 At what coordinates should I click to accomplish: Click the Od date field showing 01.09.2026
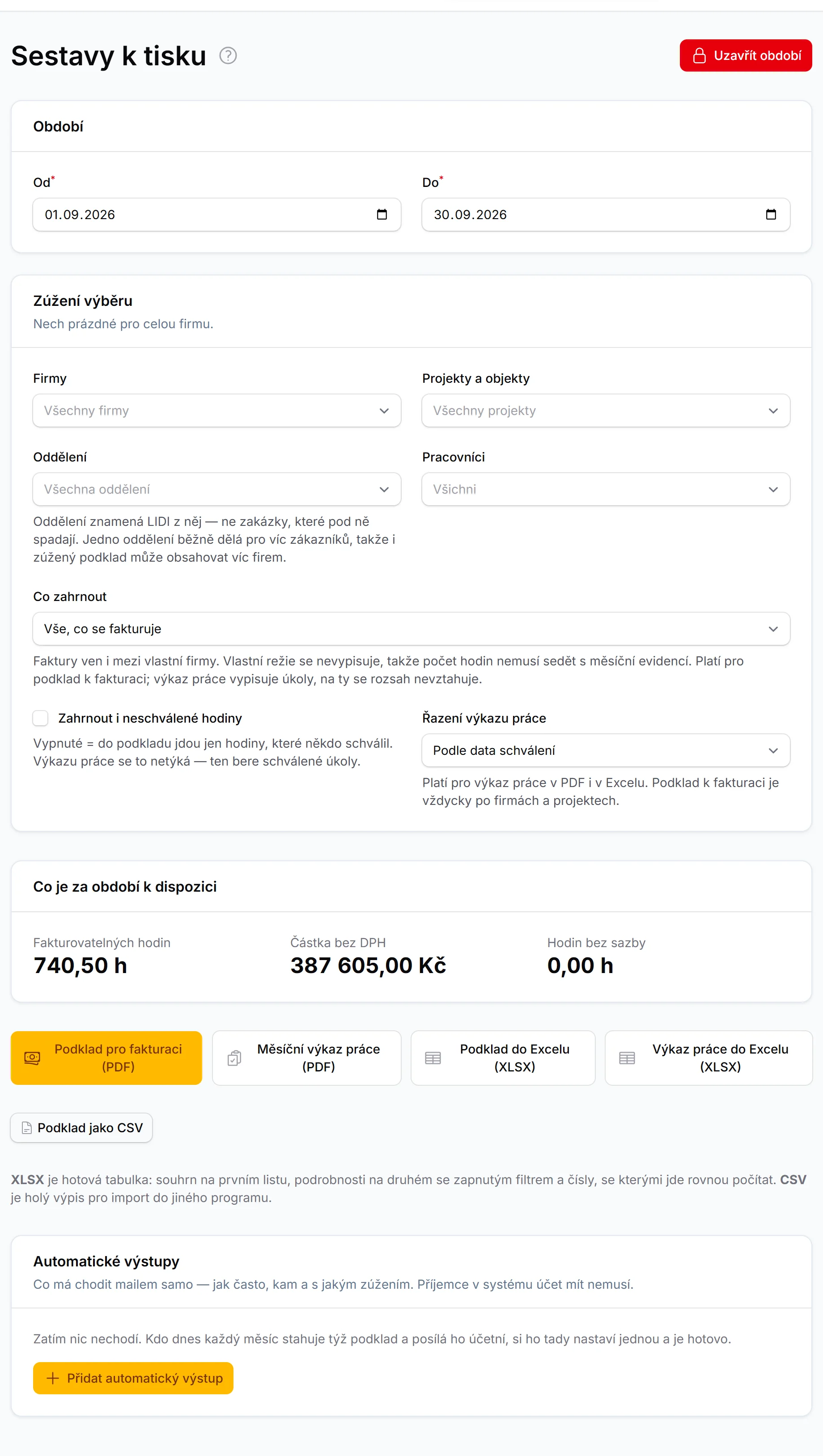[x=217, y=214]
